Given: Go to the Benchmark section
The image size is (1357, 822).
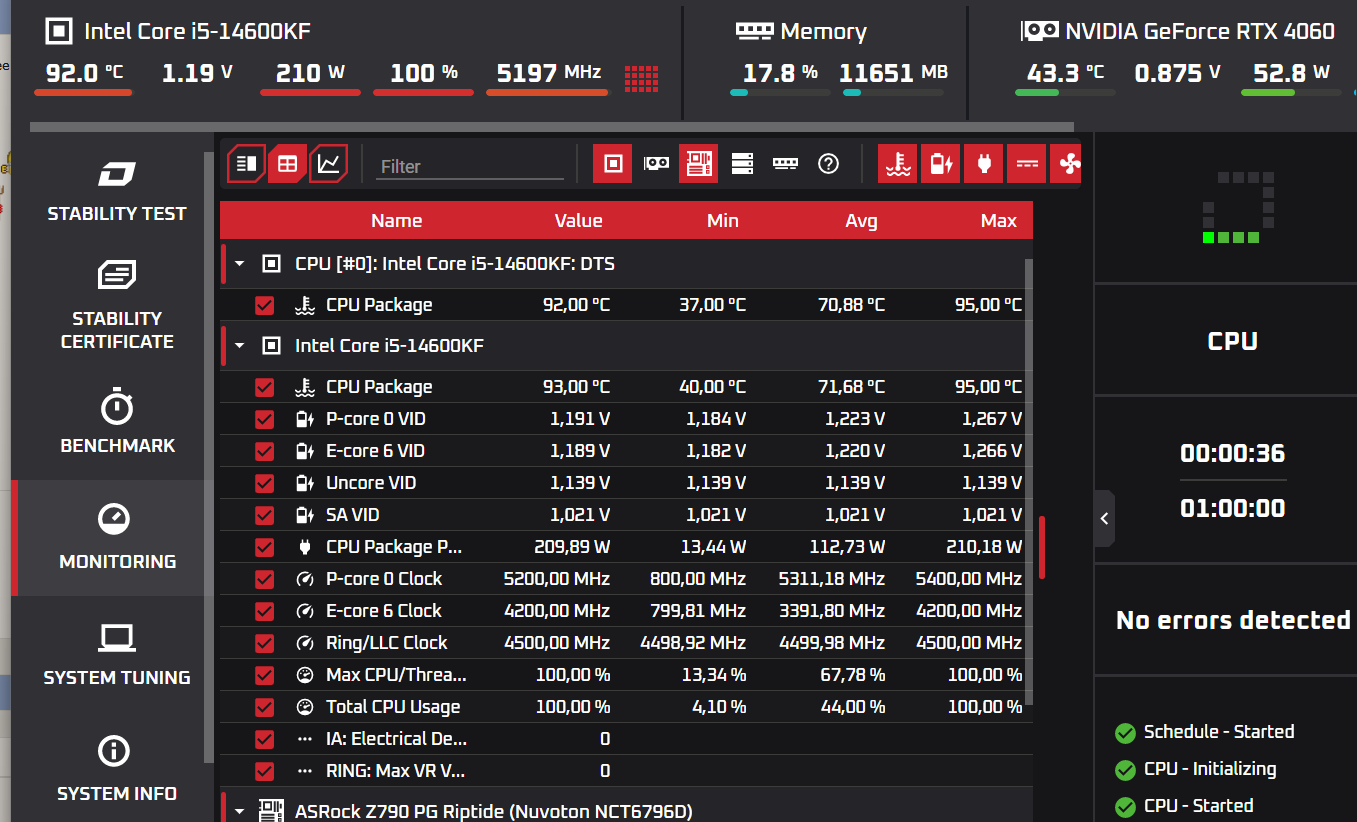Looking at the screenshot, I should coord(116,422).
